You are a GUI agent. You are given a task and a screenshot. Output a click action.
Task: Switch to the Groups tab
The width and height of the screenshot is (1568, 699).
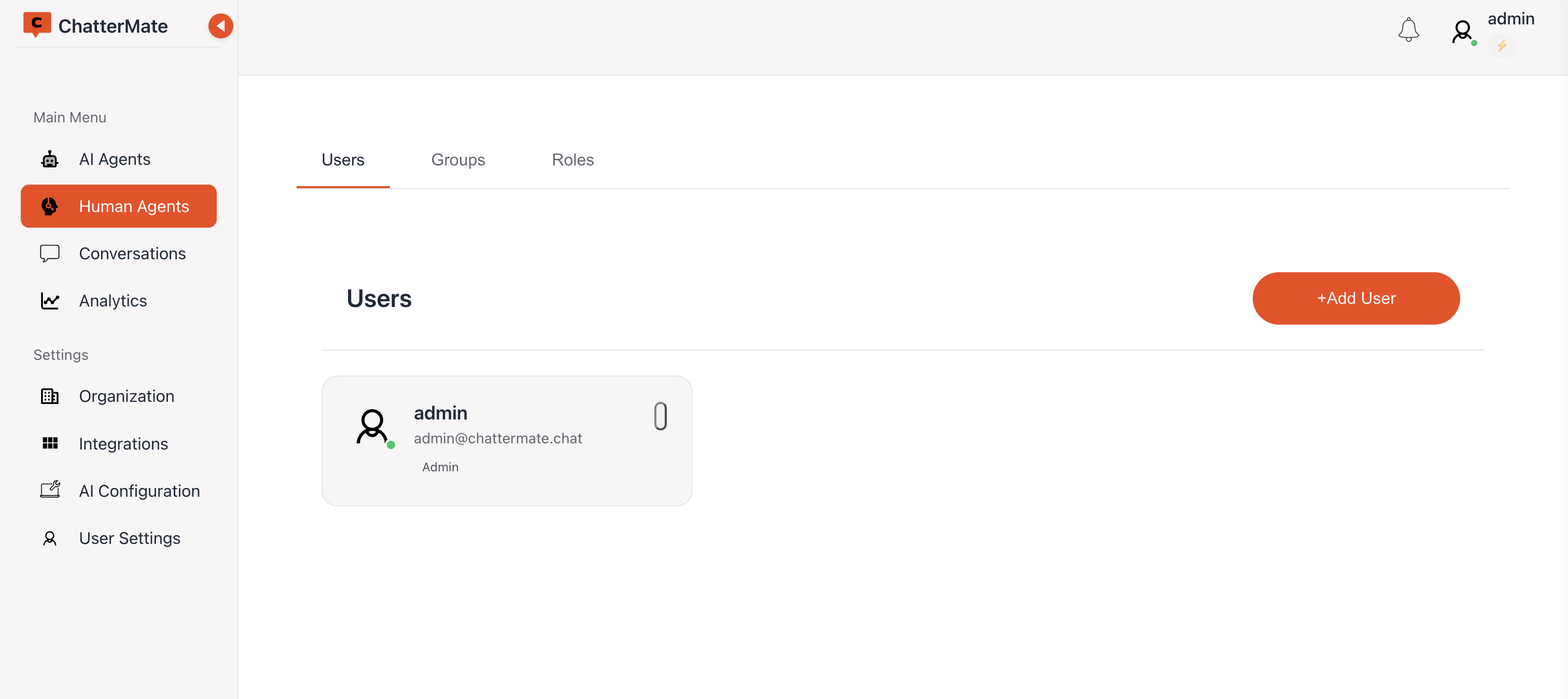[x=458, y=160]
